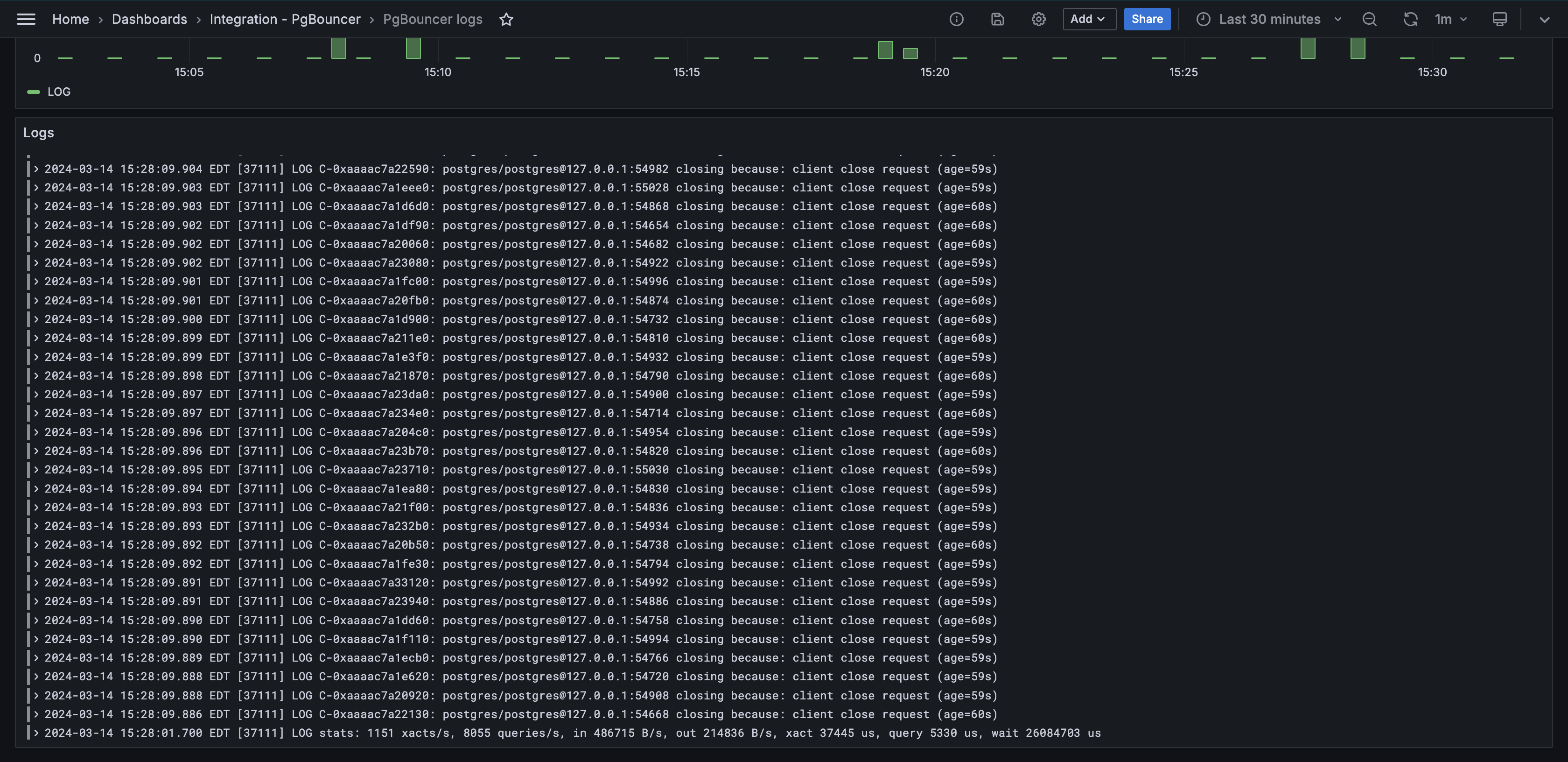Open Integration - PgBouncer breadcrumb folder
1568x762 pixels.
click(285, 20)
